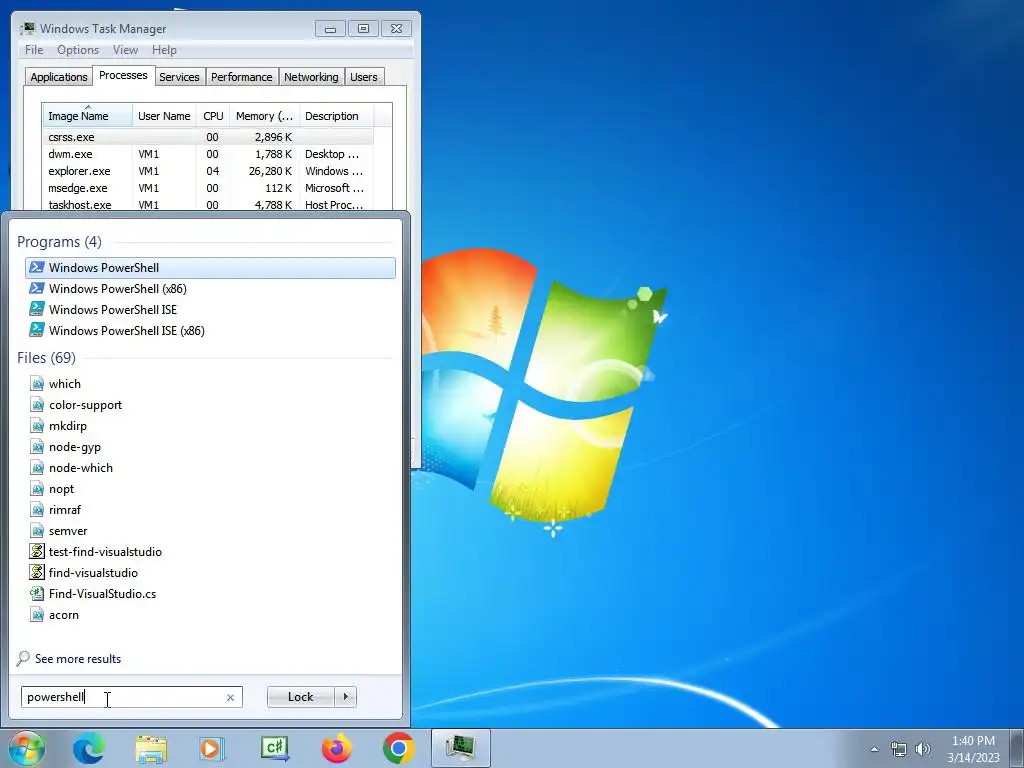Open Windows PowerShell from search results
This screenshot has width=1024, height=768.
coord(210,268)
